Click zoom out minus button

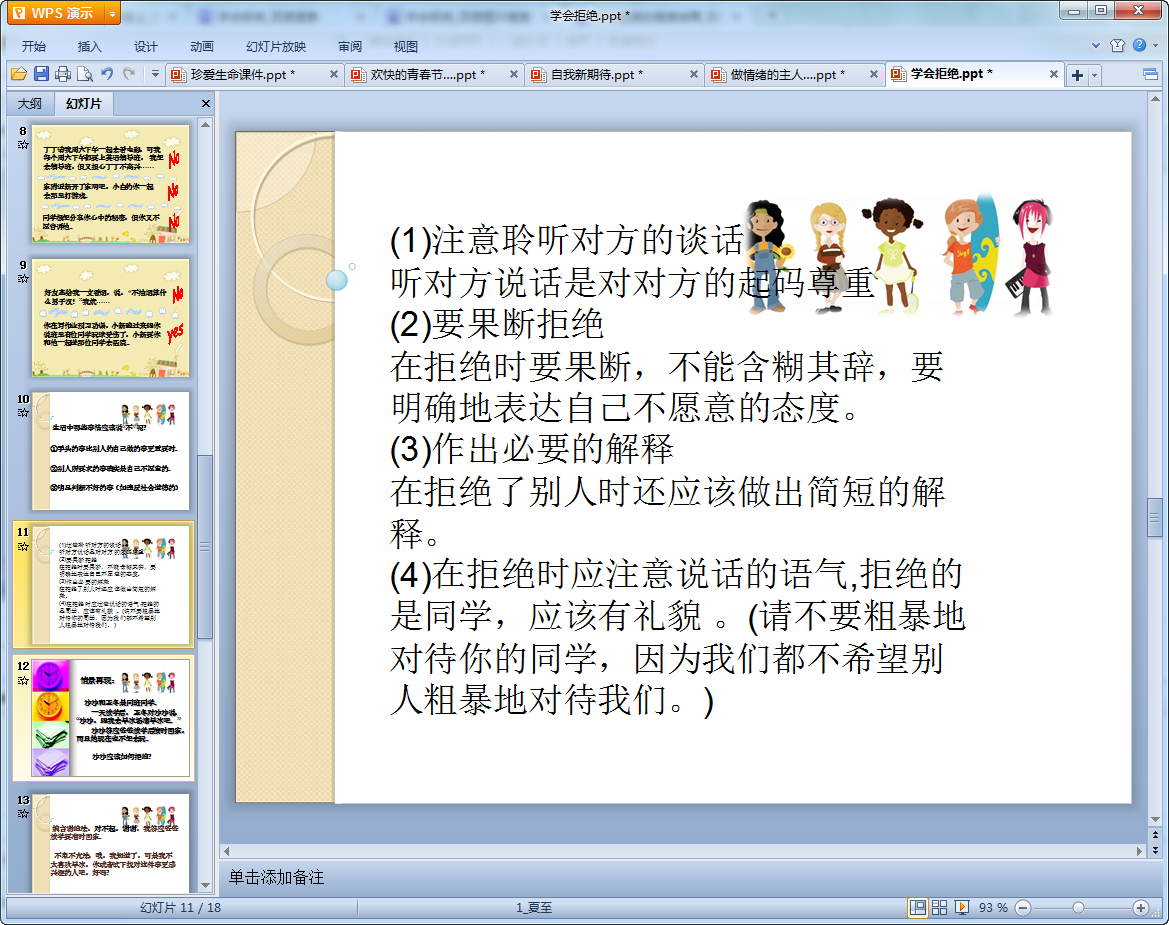(1024, 908)
